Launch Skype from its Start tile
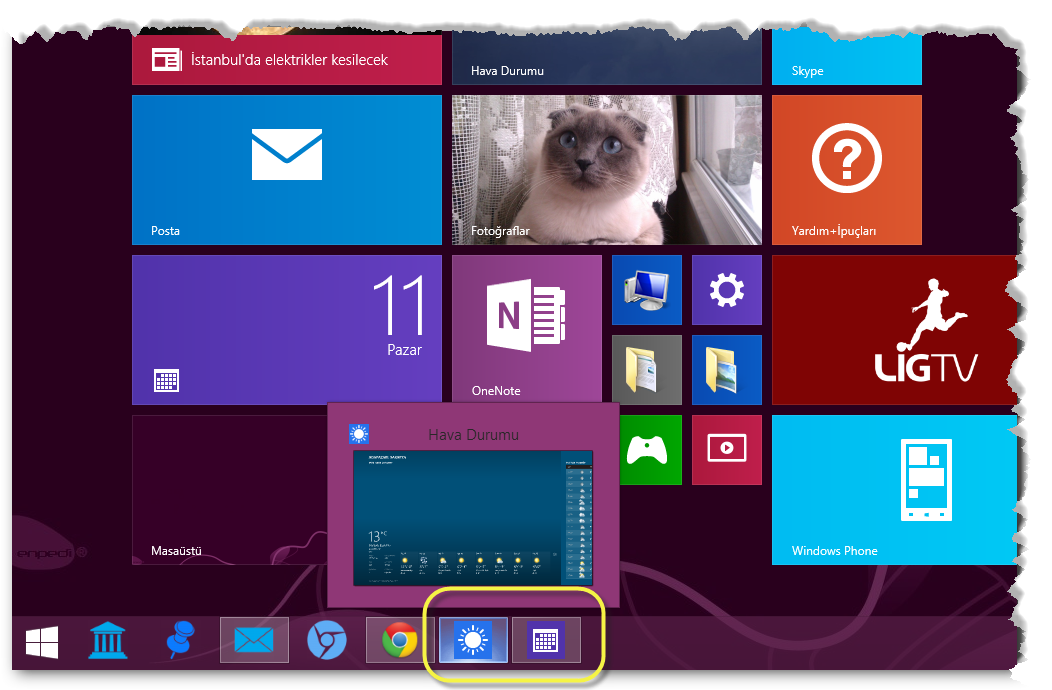1052x690 pixels. (x=846, y=57)
